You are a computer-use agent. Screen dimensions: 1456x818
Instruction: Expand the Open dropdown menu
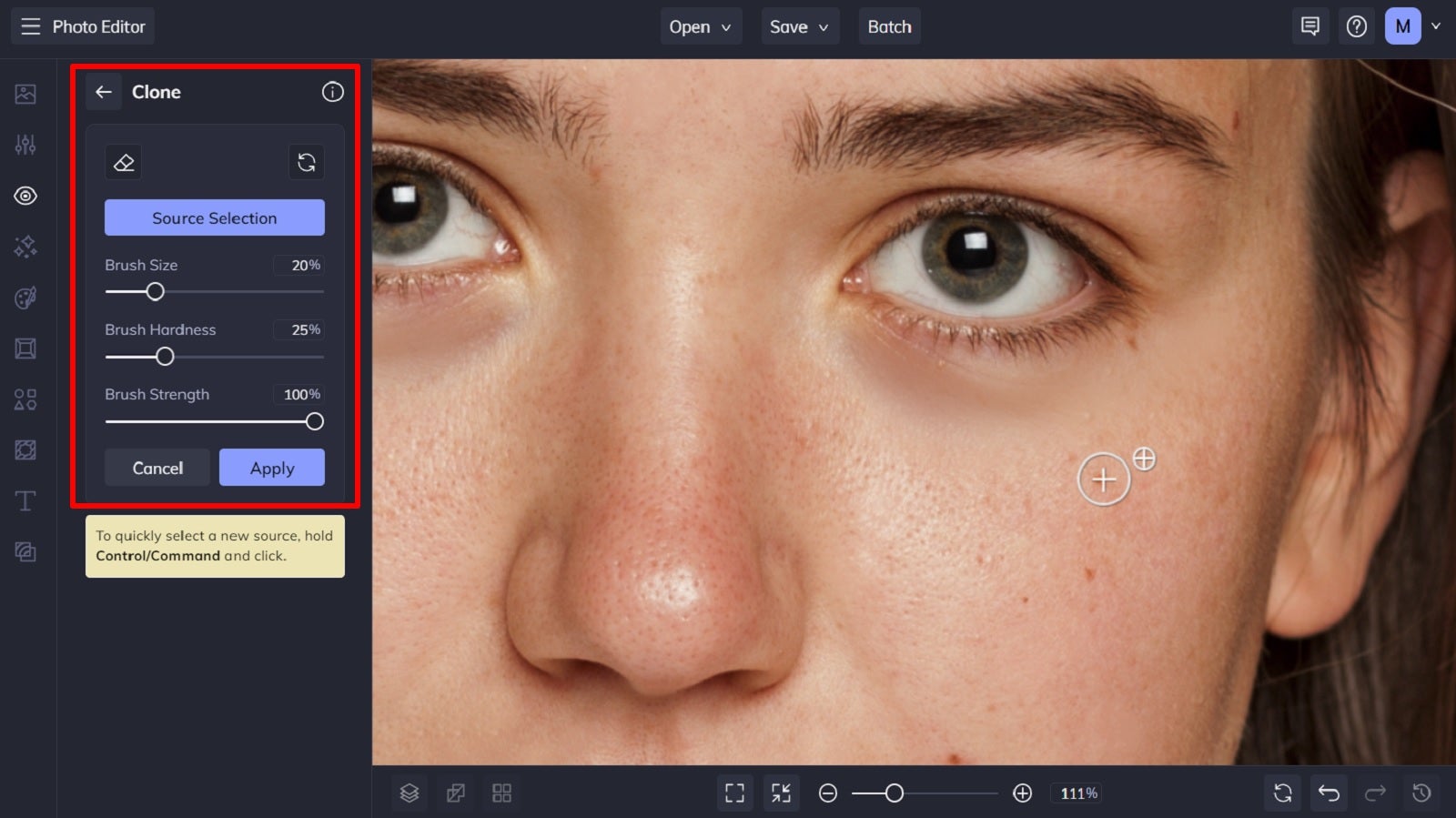701,26
